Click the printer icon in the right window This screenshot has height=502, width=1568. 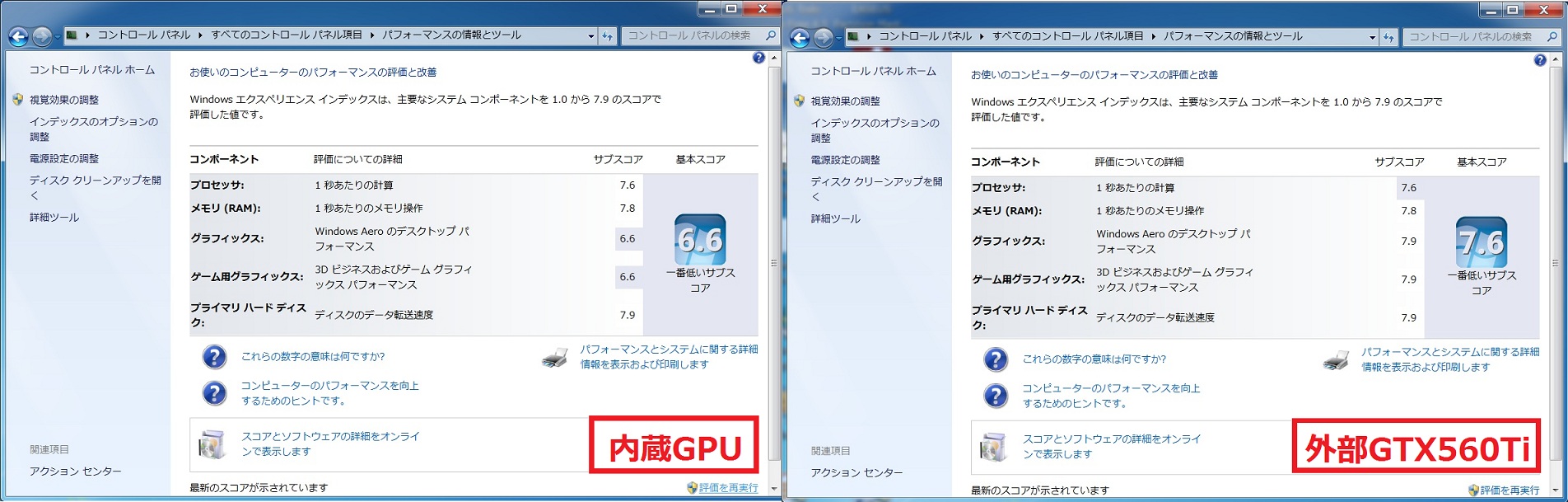point(1337,360)
